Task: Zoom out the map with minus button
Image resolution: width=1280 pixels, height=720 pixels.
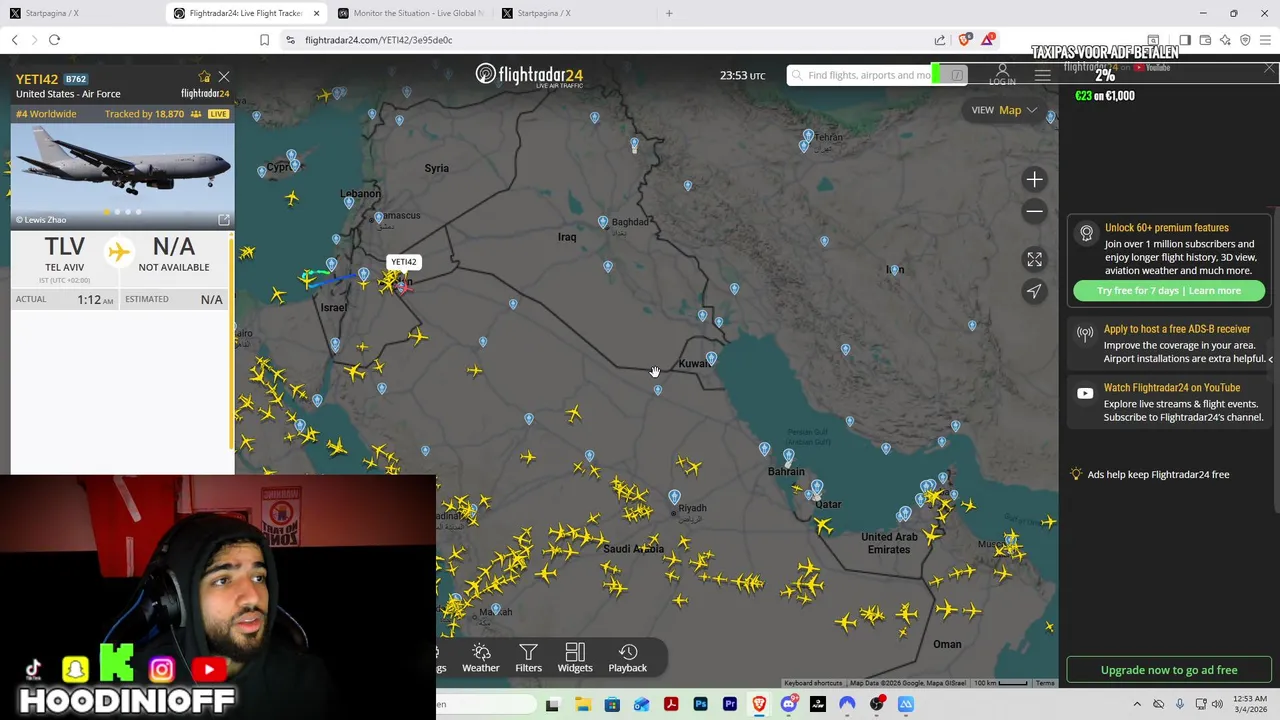Action: pyautogui.click(x=1034, y=211)
